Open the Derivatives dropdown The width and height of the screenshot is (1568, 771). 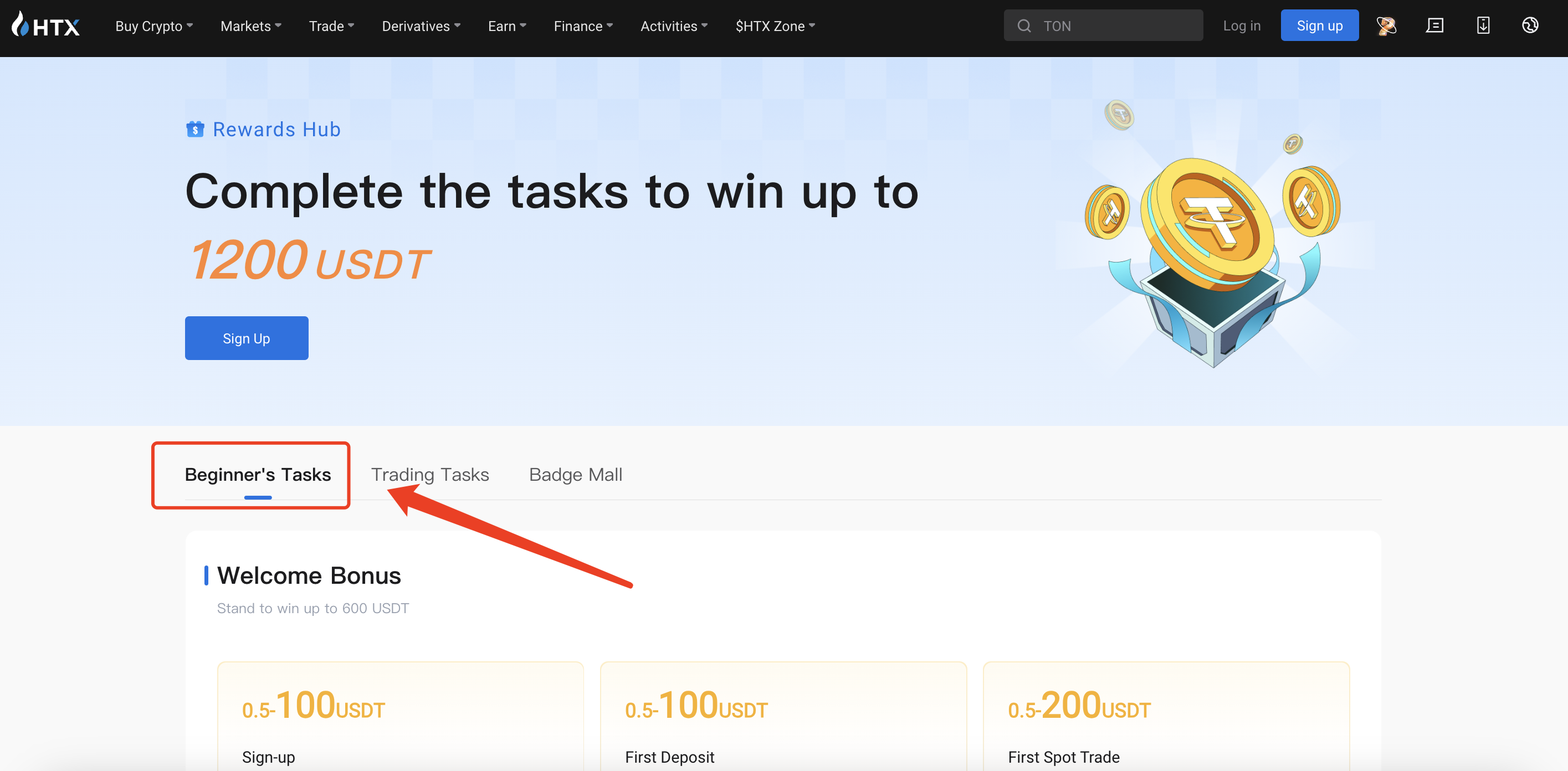421,26
